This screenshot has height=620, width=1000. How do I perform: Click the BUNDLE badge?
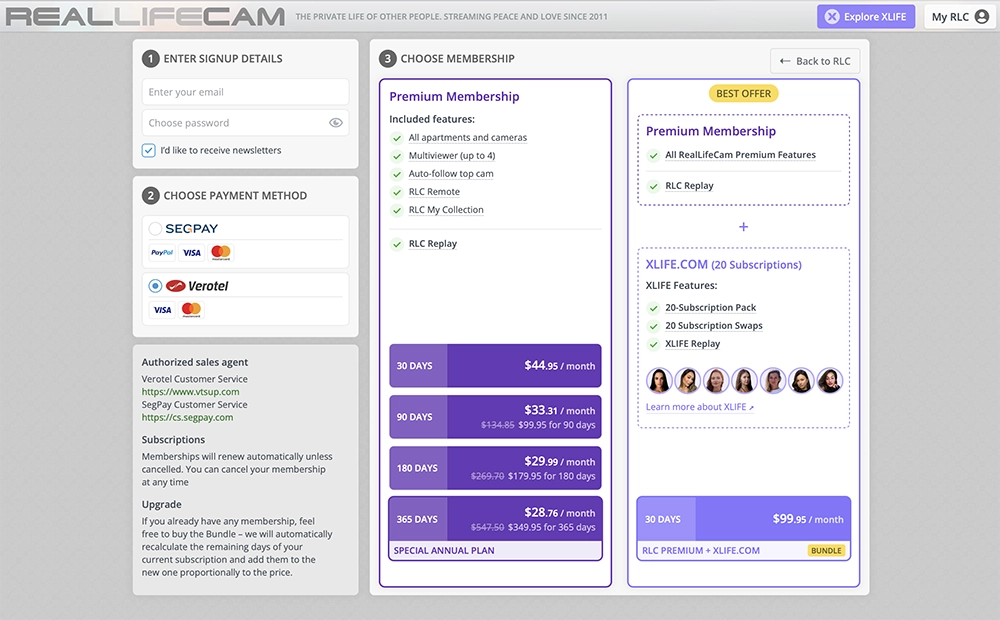826,550
